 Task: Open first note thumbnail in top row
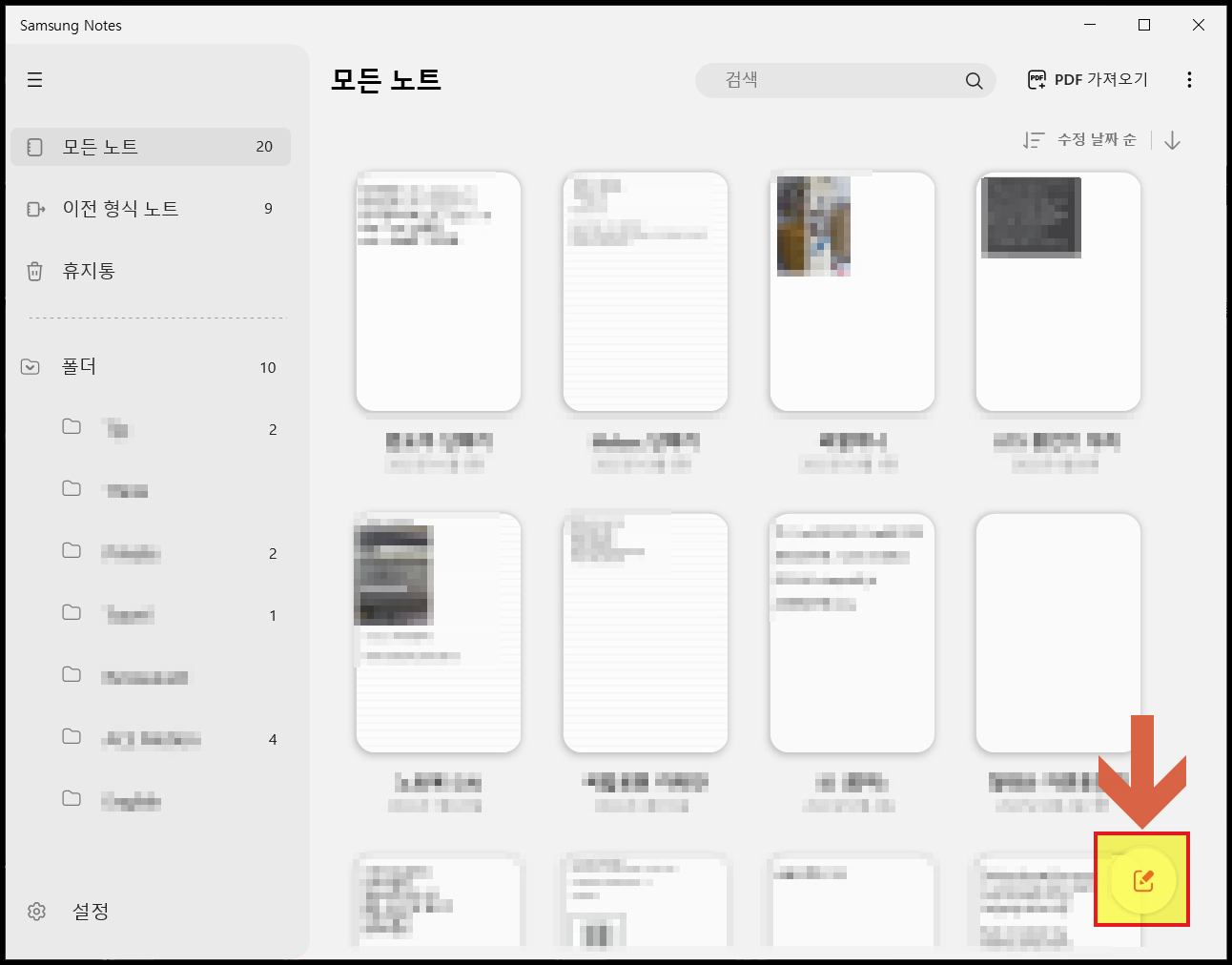coord(439,292)
